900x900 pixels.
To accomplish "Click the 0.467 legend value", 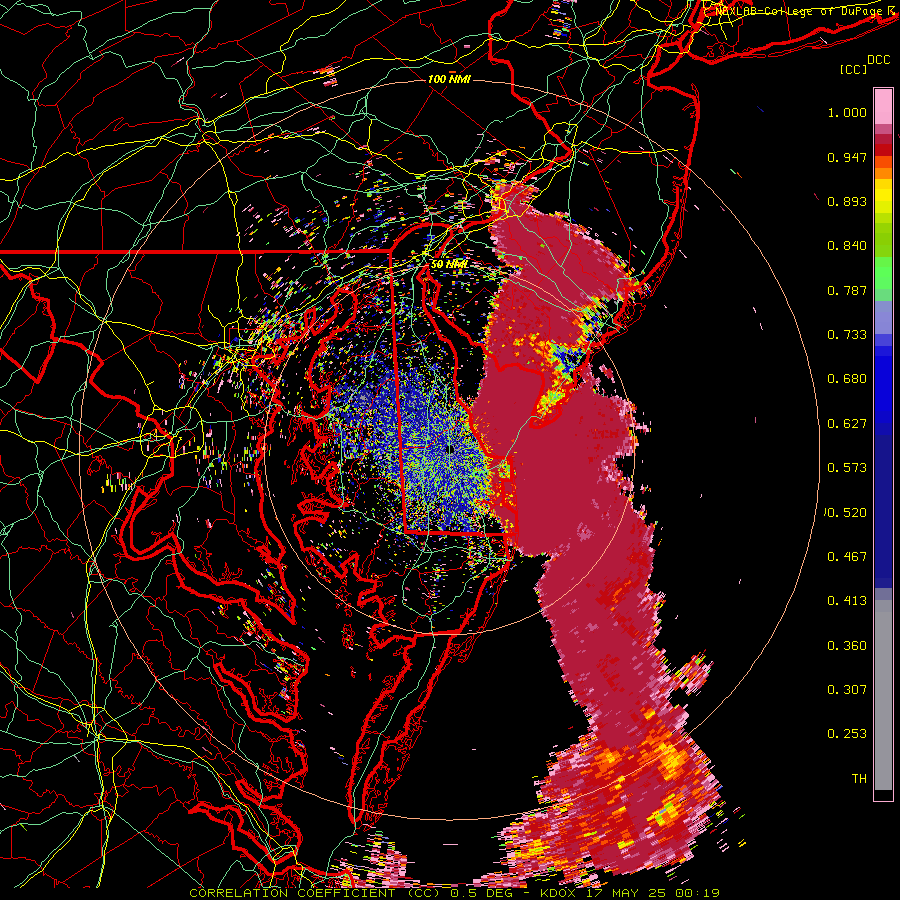I will 847,557.
